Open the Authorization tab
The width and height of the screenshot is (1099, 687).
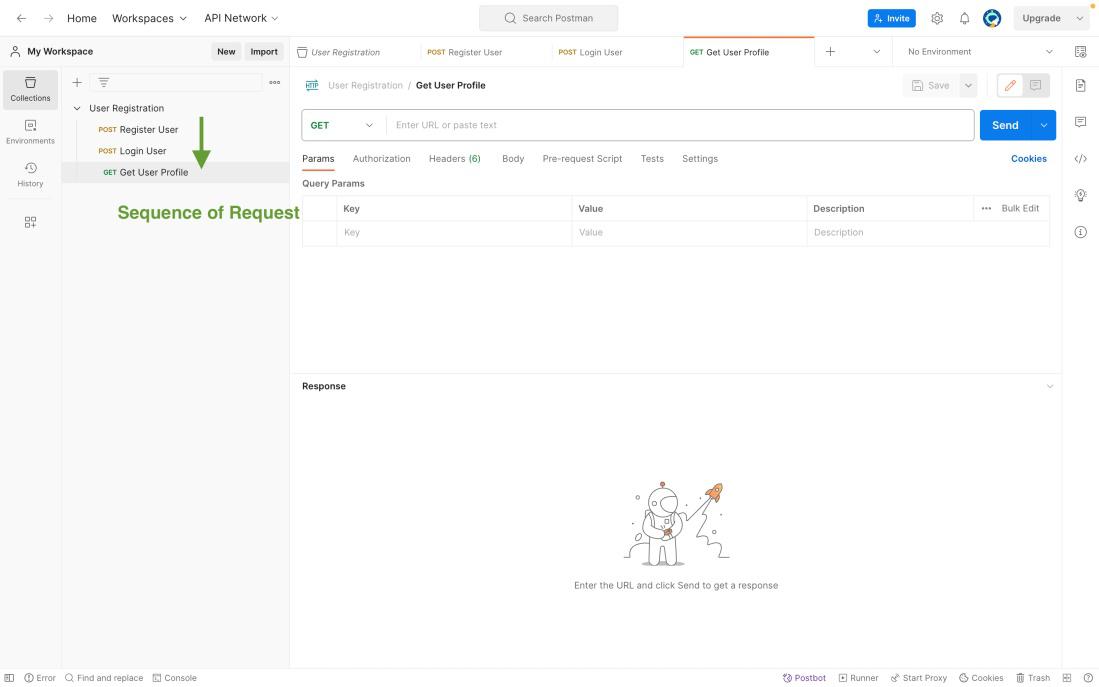[x=381, y=158]
